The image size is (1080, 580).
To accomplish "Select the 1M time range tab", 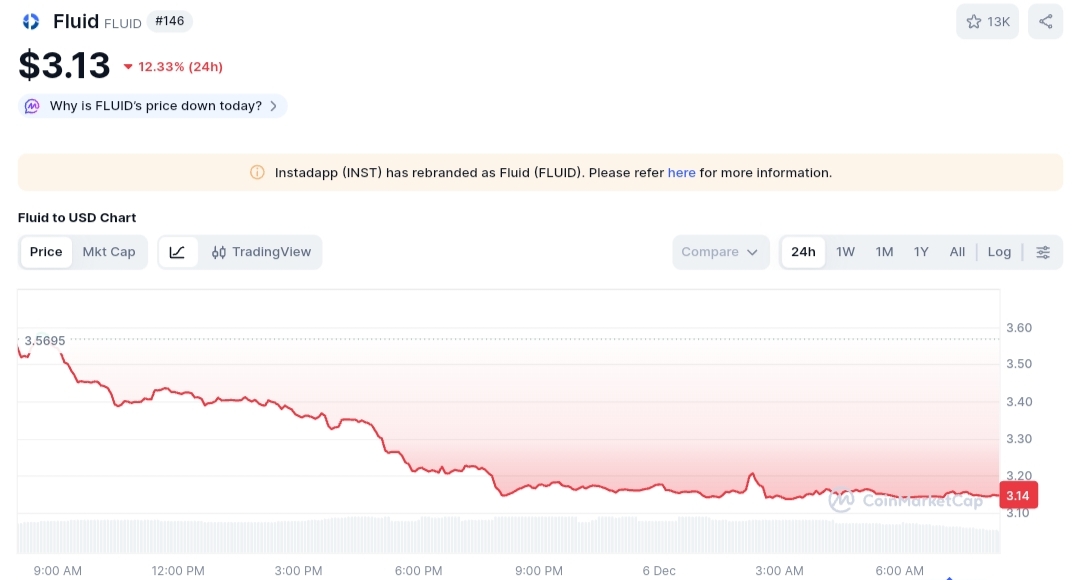I will pyautogui.click(x=884, y=252).
